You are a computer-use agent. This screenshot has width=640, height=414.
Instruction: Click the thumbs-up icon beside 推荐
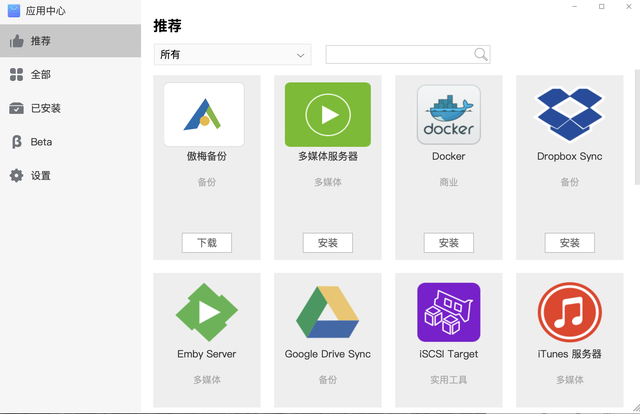tap(16, 41)
